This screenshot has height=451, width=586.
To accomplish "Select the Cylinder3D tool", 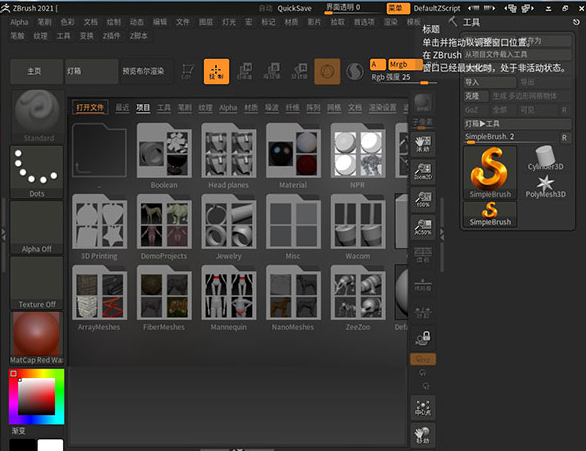I will (545, 158).
